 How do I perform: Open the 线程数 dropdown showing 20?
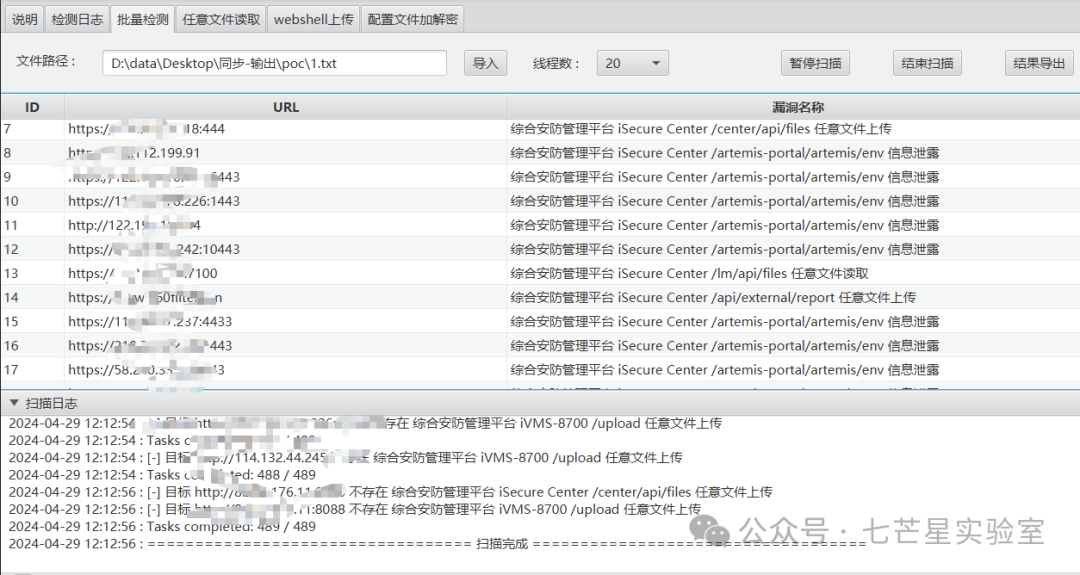coord(632,63)
